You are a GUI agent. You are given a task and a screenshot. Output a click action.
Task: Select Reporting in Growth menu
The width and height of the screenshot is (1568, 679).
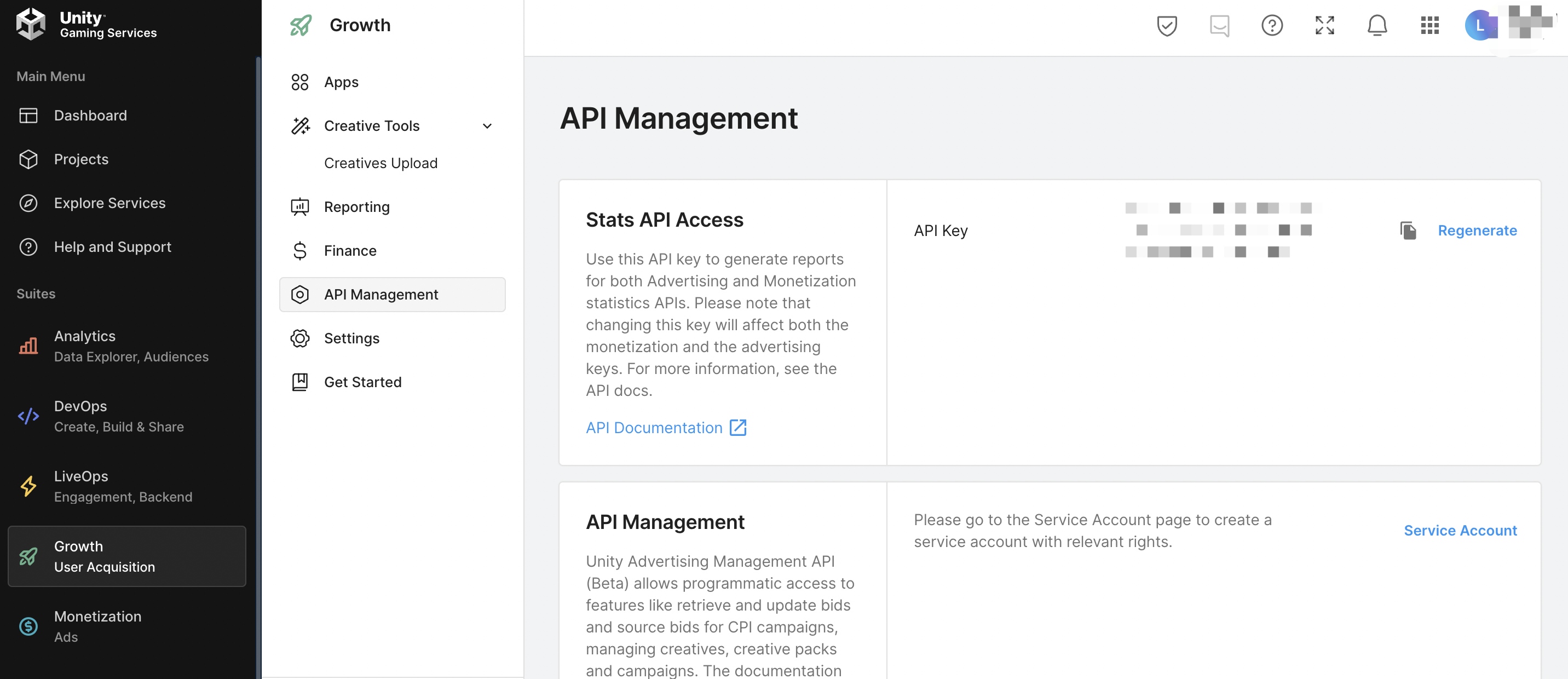(357, 207)
